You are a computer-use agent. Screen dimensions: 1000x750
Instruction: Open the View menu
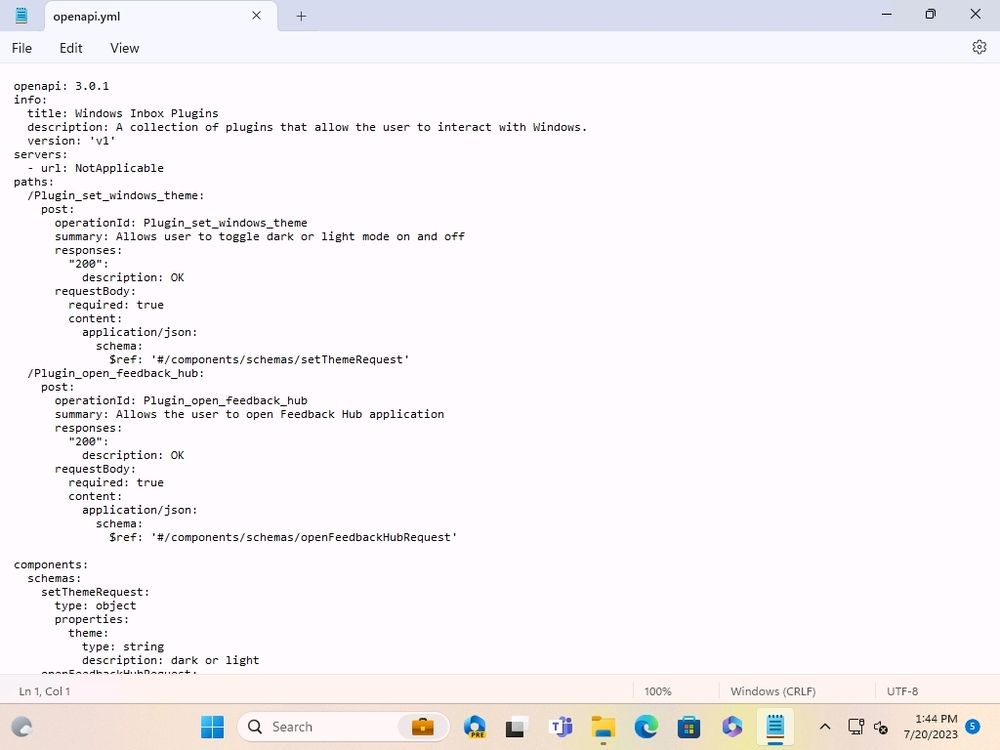tap(124, 48)
